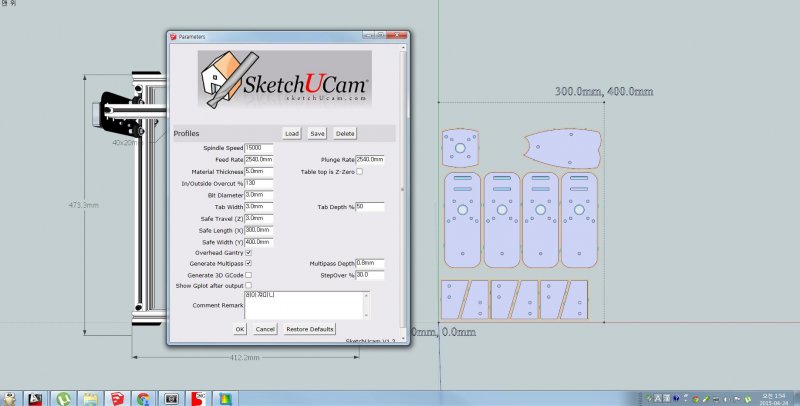
Task: Click the Comment Remark text area
Action: 306,304
